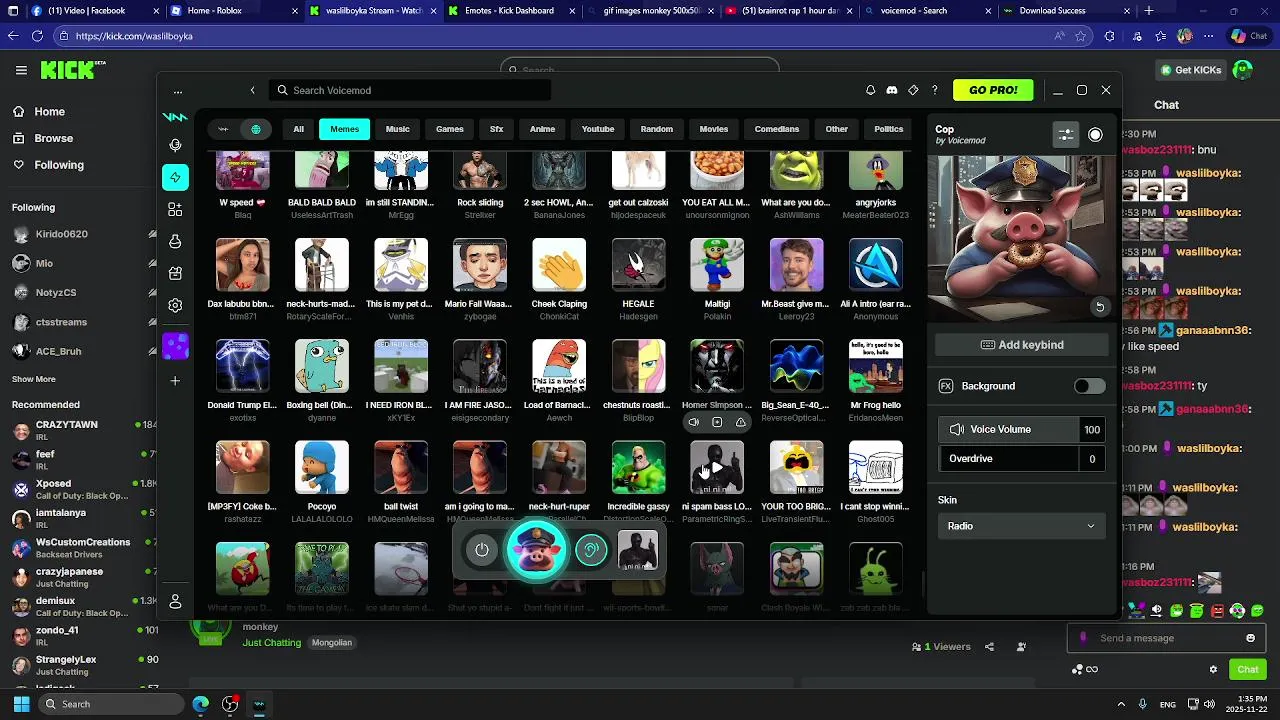Click the Send a message chat field
Viewport: 1280px width, 720px height.
(1165, 638)
